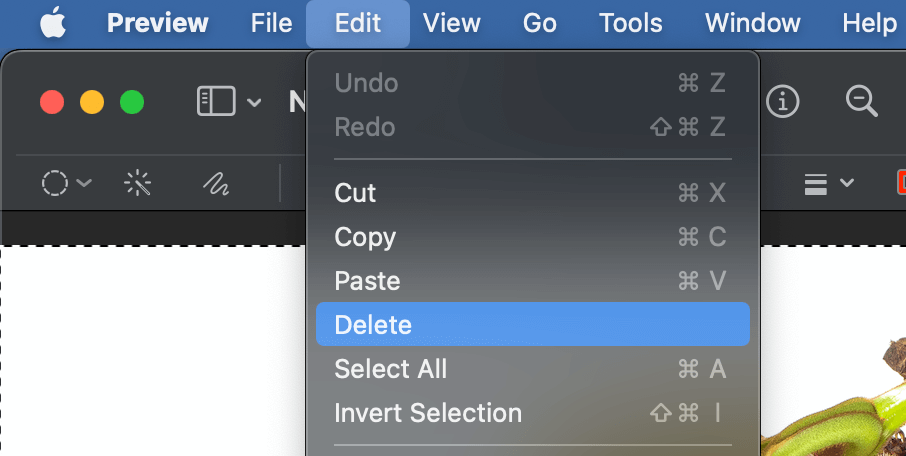The width and height of the screenshot is (906, 456).
Task: Select the Instant Alpha magic wand
Action: tap(138, 183)
